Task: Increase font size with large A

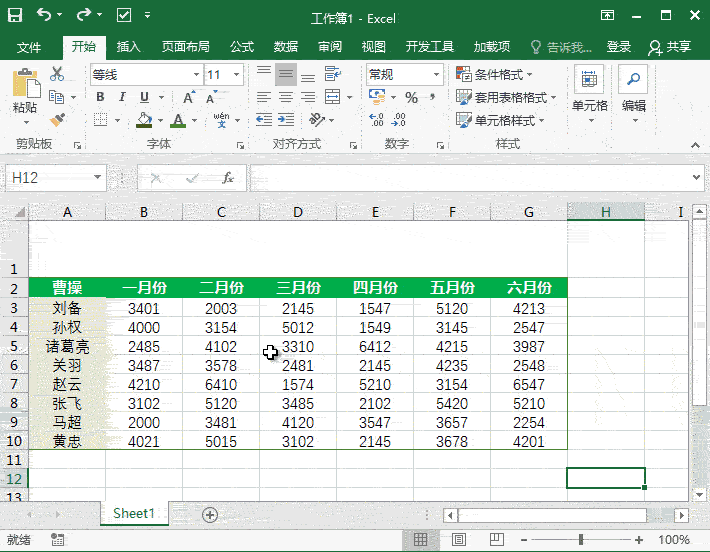Action: pyautogui.click(x=188, y=98)
